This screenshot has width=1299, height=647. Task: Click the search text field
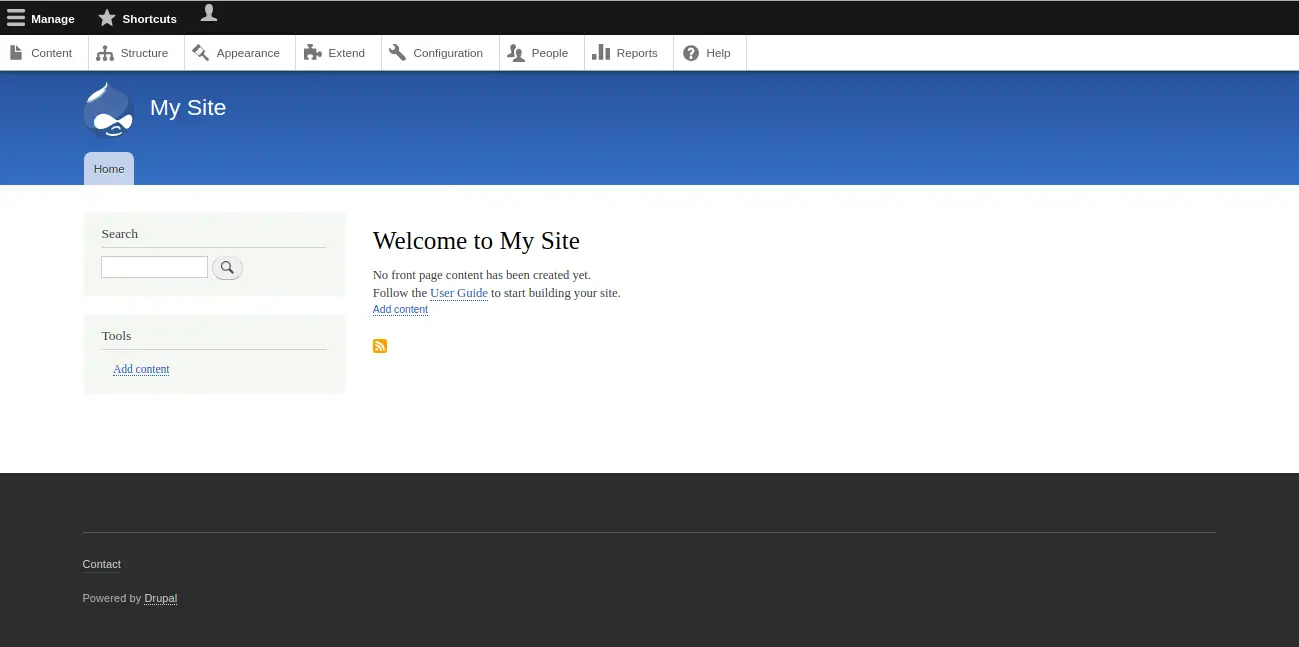coord(154,267)
